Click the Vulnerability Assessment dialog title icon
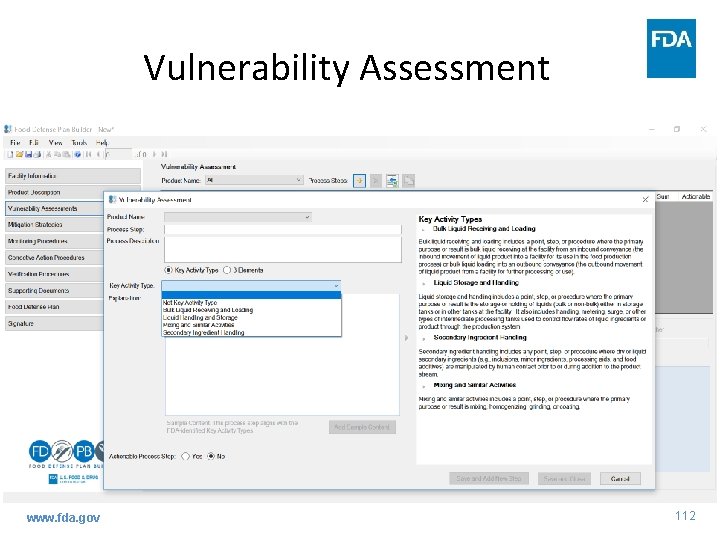The height and width of the screenshot is (540, 720). tap(112, 199)
